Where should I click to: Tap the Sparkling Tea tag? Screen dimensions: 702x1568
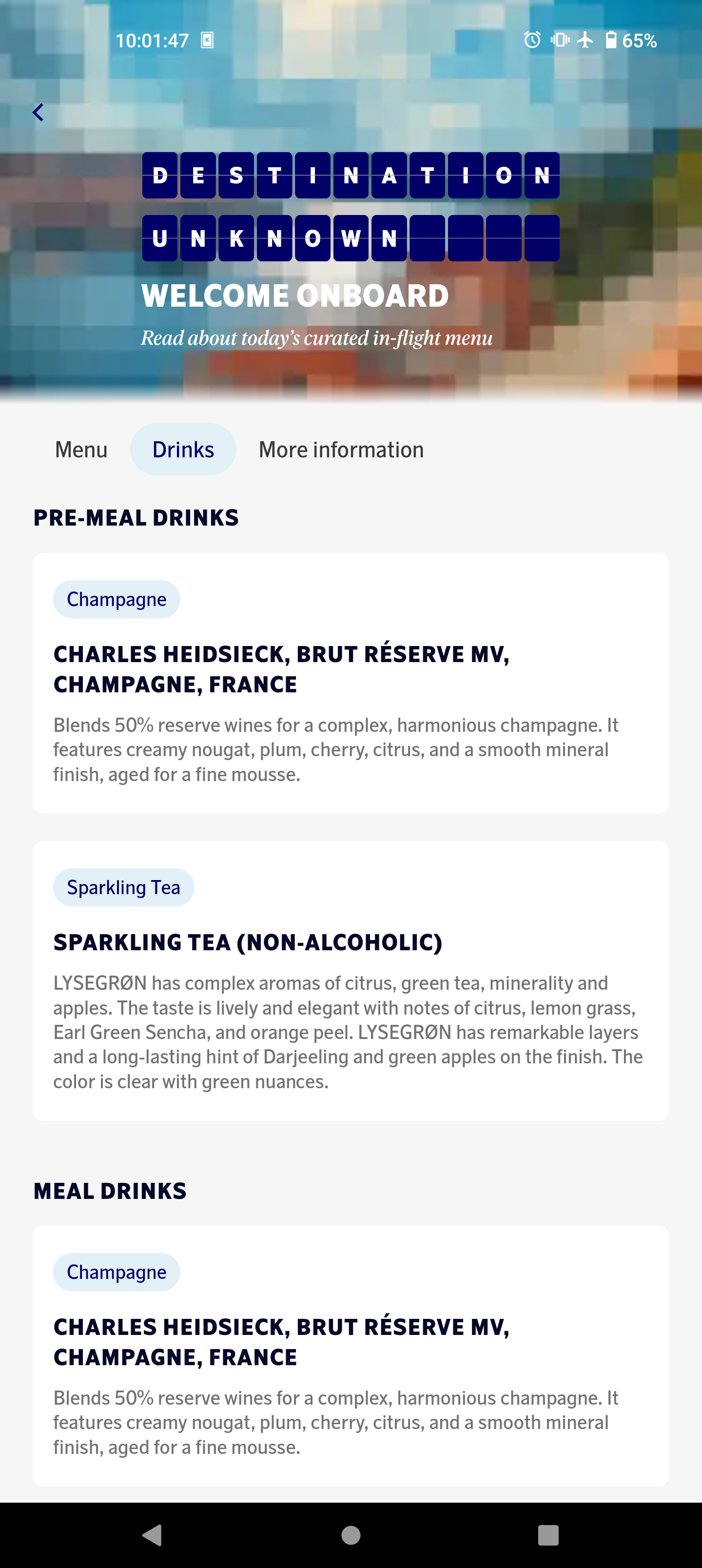coord(124,887)
